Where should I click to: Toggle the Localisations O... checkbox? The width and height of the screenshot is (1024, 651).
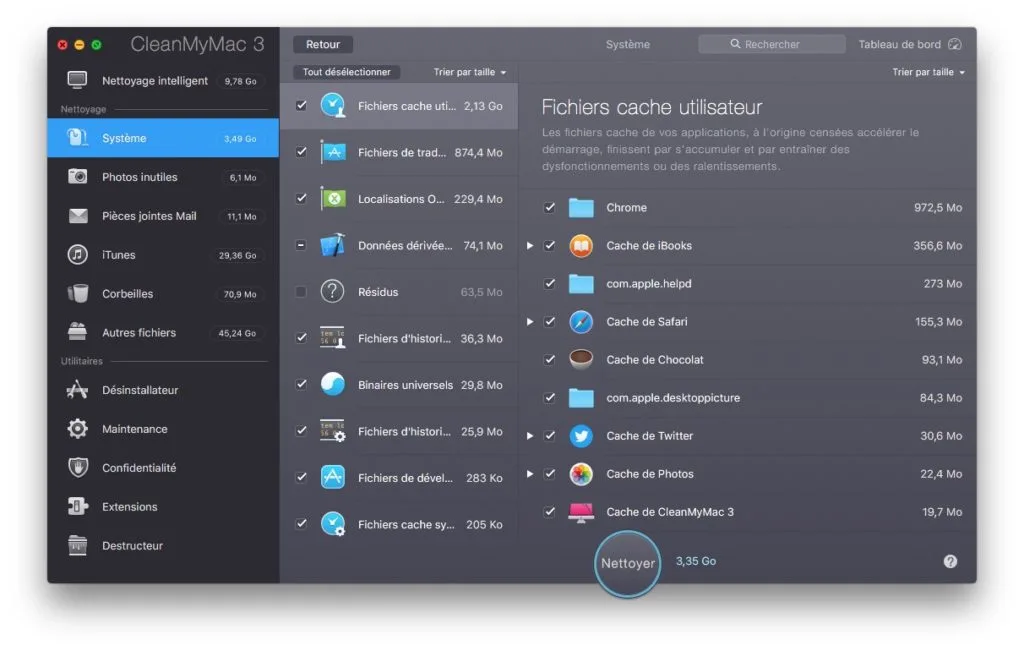click(301, 198)
